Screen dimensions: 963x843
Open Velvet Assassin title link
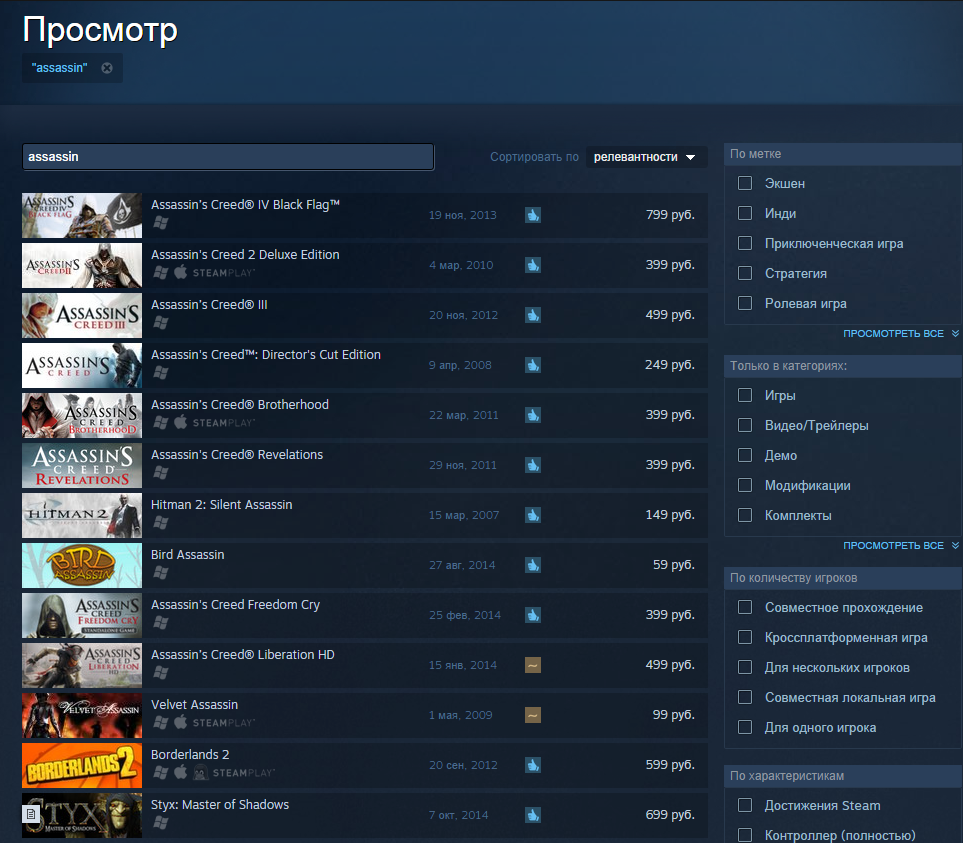(194, 705)
